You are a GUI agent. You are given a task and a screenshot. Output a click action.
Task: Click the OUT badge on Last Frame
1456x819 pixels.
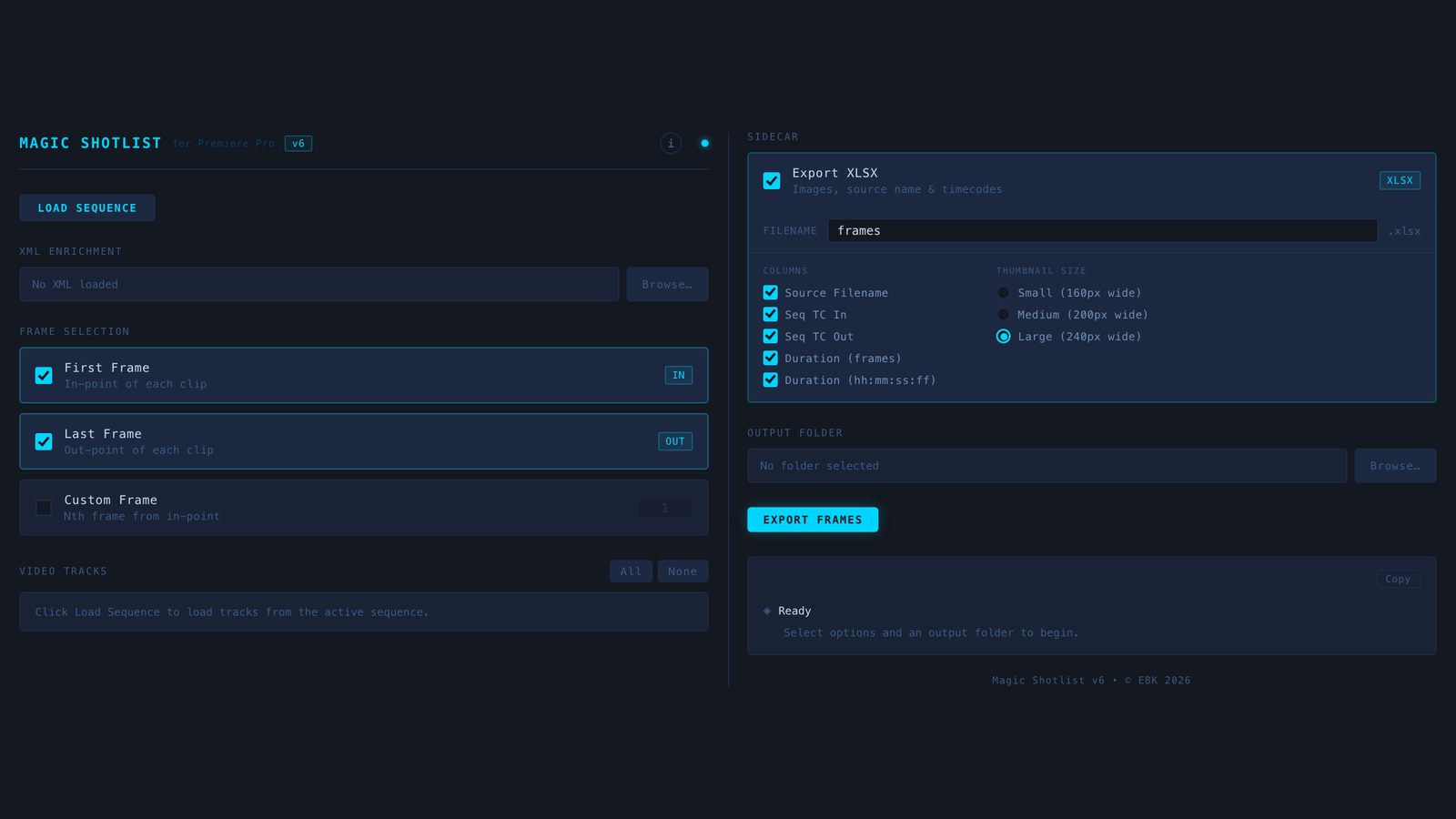(x=675, y=441)
